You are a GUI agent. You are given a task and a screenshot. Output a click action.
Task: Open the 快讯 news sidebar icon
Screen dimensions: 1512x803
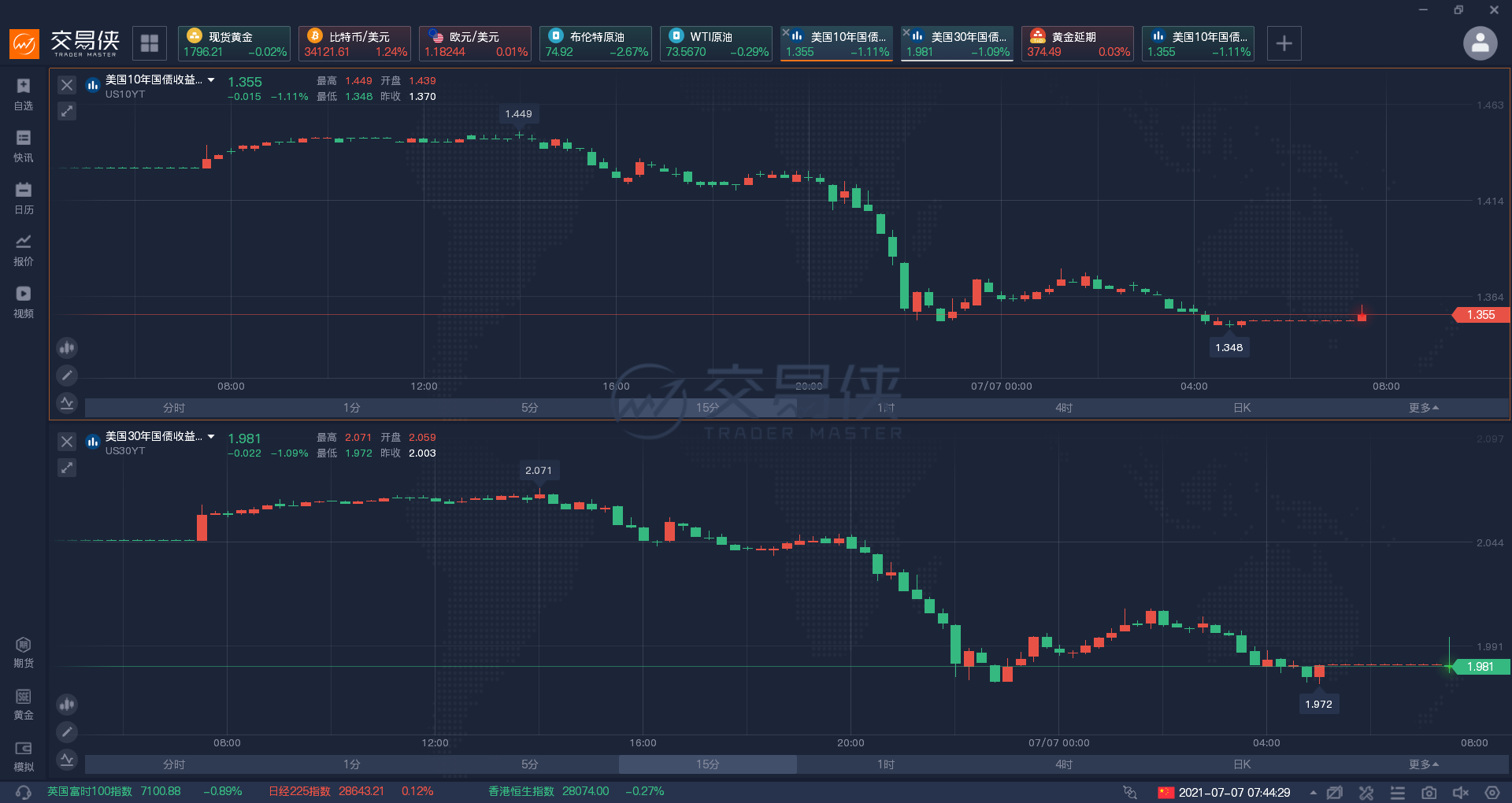point(24,145)
